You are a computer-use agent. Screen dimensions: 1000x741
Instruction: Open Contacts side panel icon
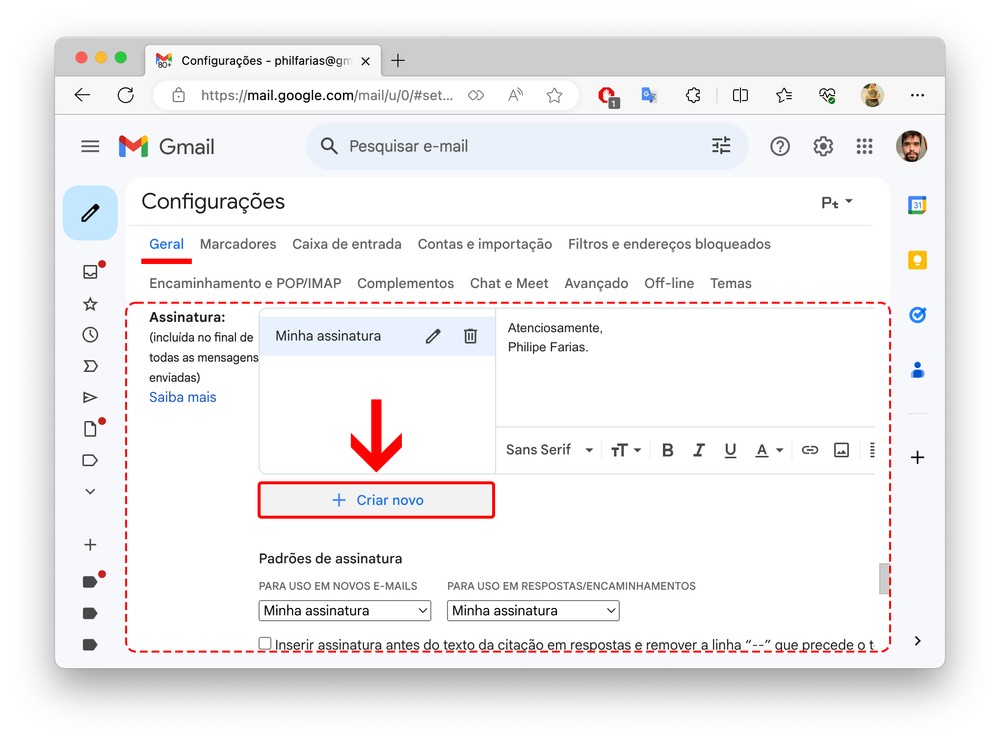[917, 370]
